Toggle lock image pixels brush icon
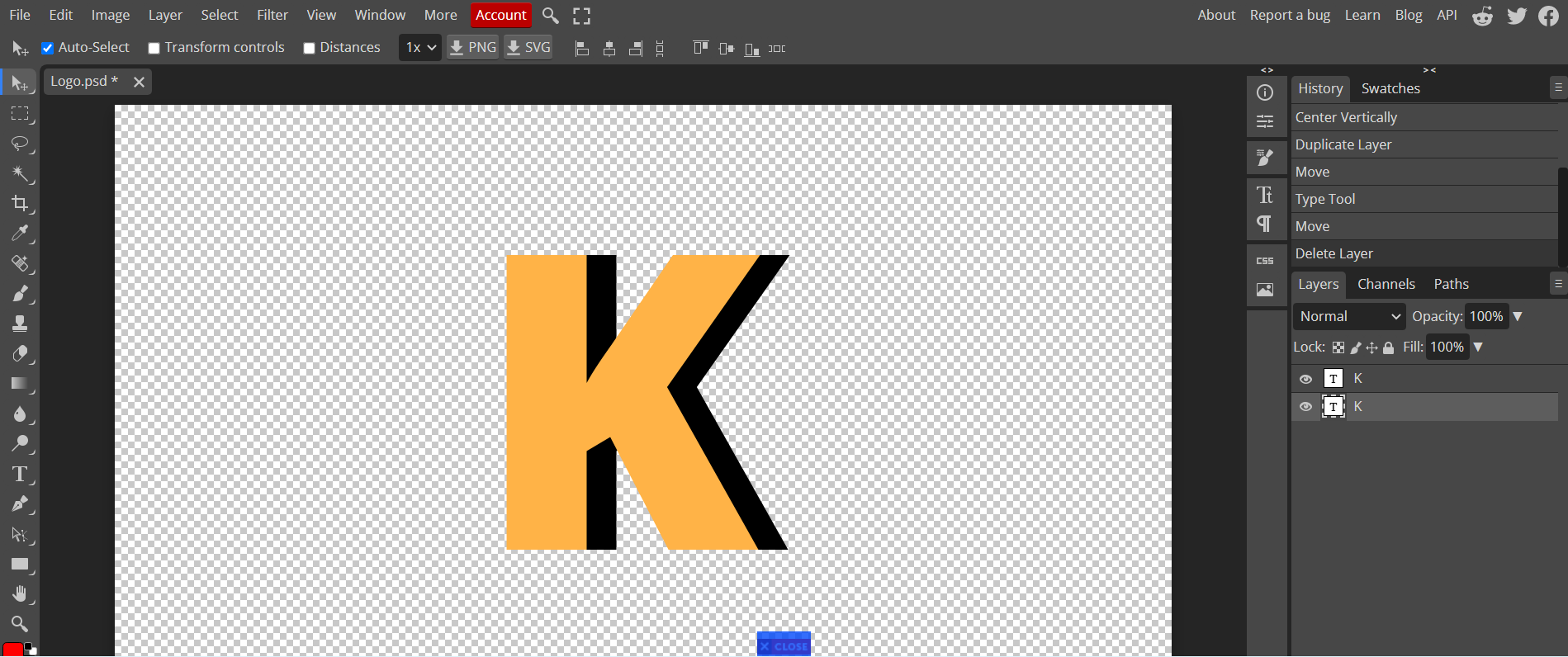Screen dimensions: 1568x657 [1356, 347]
